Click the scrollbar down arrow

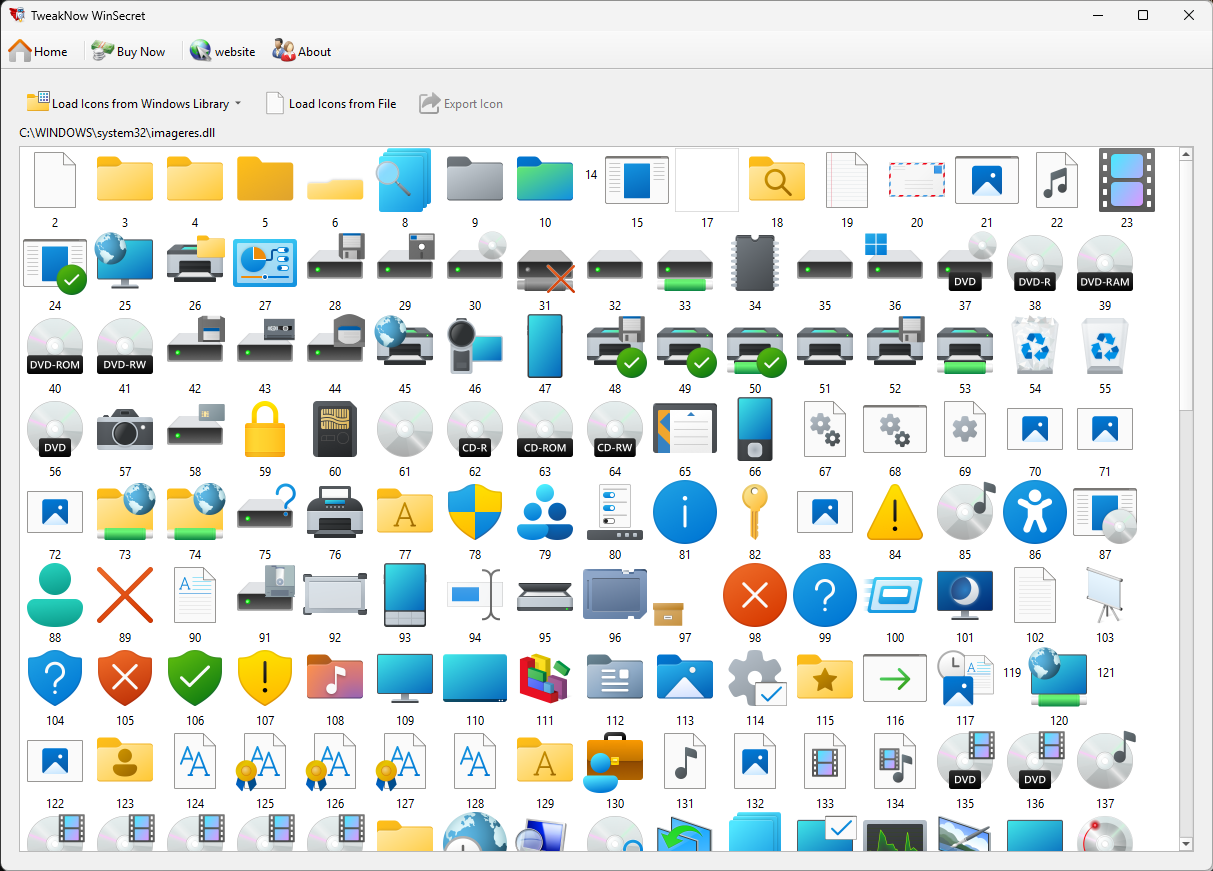(1186, 844)
